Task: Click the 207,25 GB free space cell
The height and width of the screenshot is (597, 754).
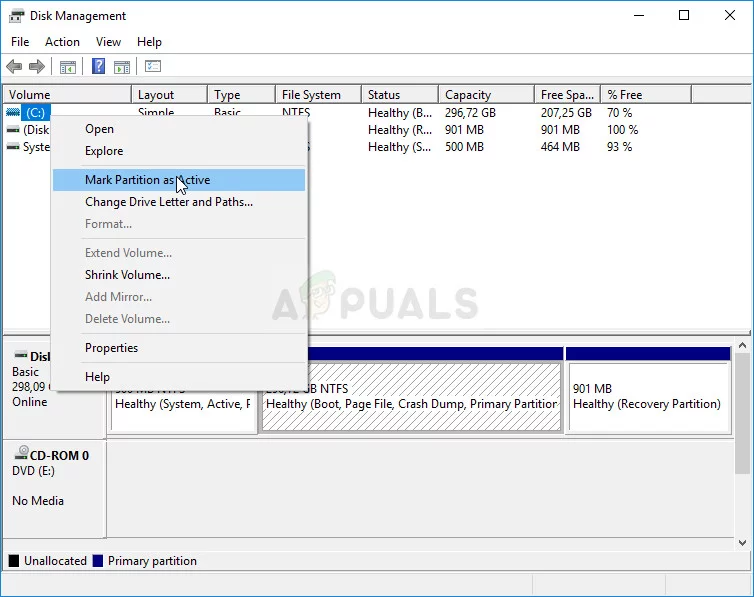Action: click(566, 113)
